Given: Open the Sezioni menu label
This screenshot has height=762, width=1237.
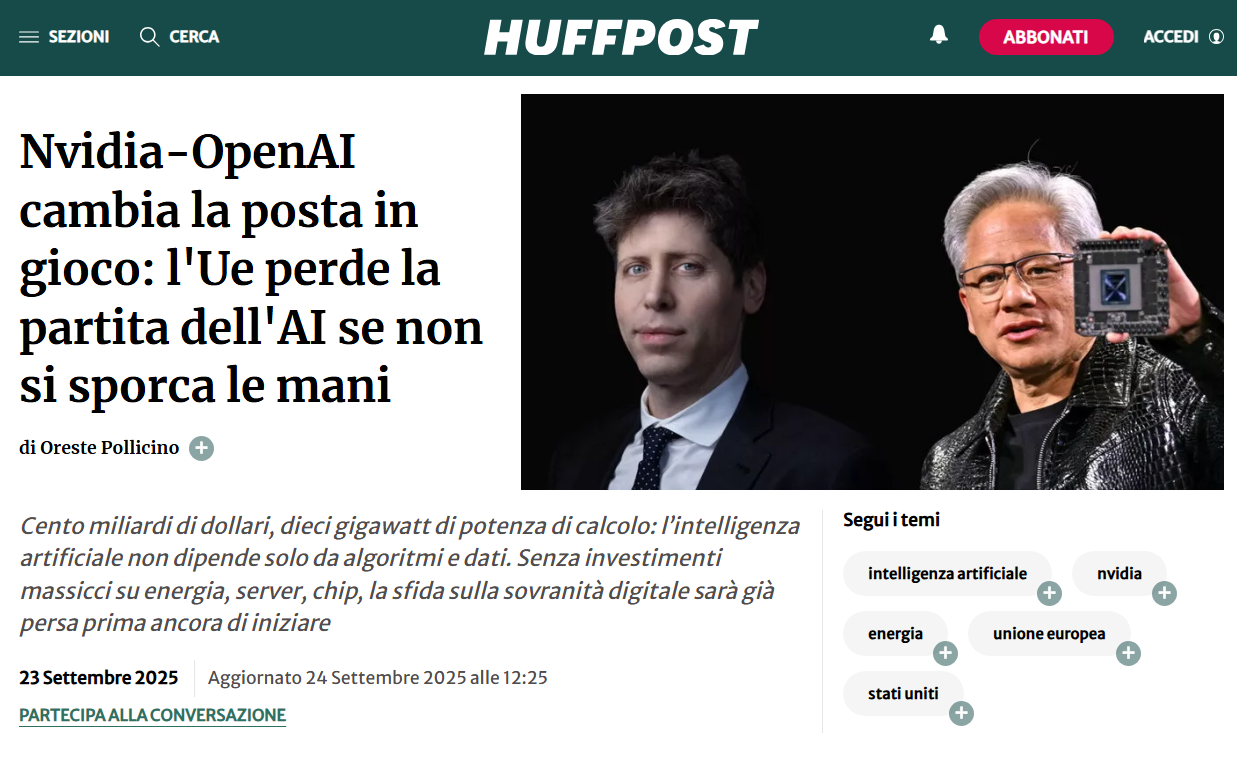Looking at the screenshot, I should click(79, 37).
